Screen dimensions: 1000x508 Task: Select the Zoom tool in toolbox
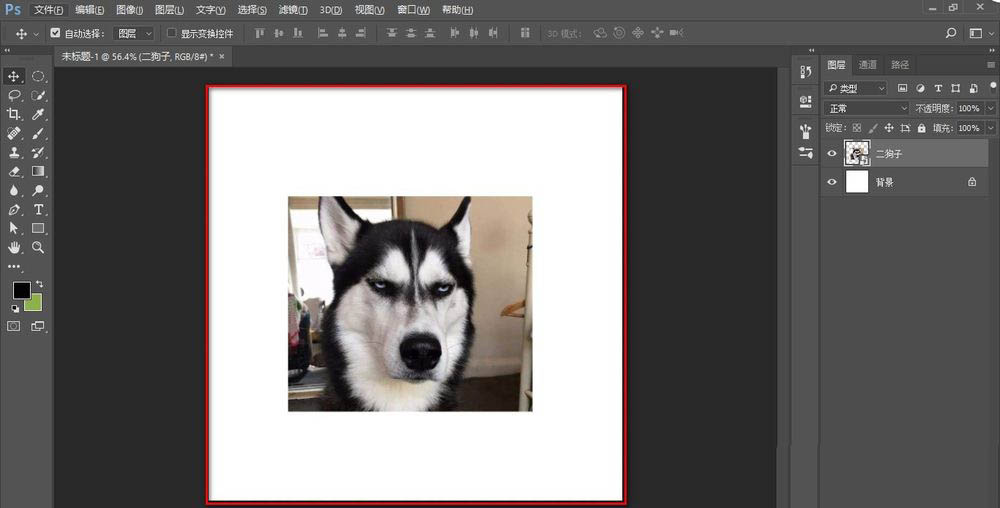pyautogui.click(x=38, y=247)
